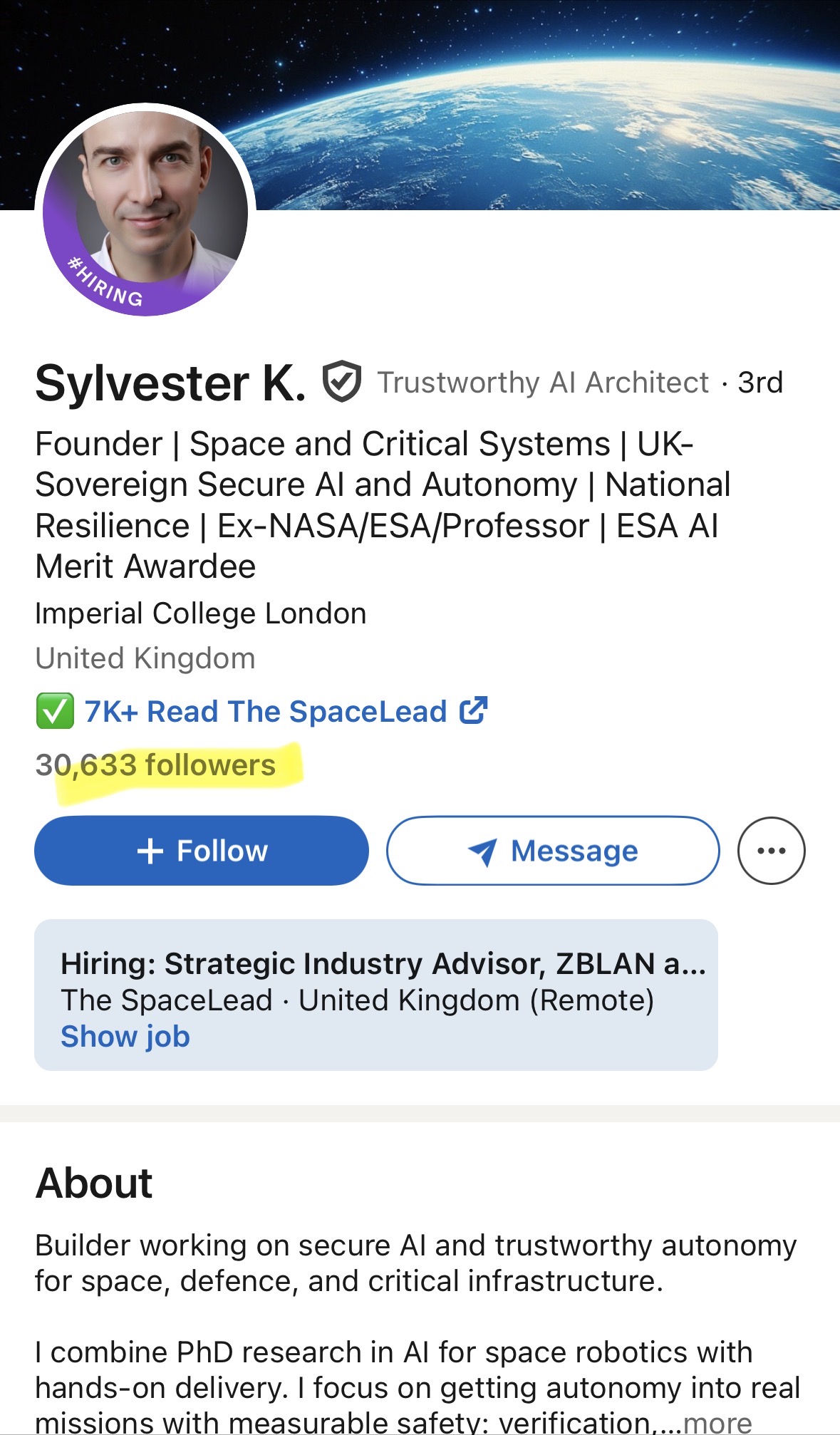Click the "Trustworthy AI Architect" label
Image resolution: width=840 pixels, height=1435 pixels.
coord(543,383)
